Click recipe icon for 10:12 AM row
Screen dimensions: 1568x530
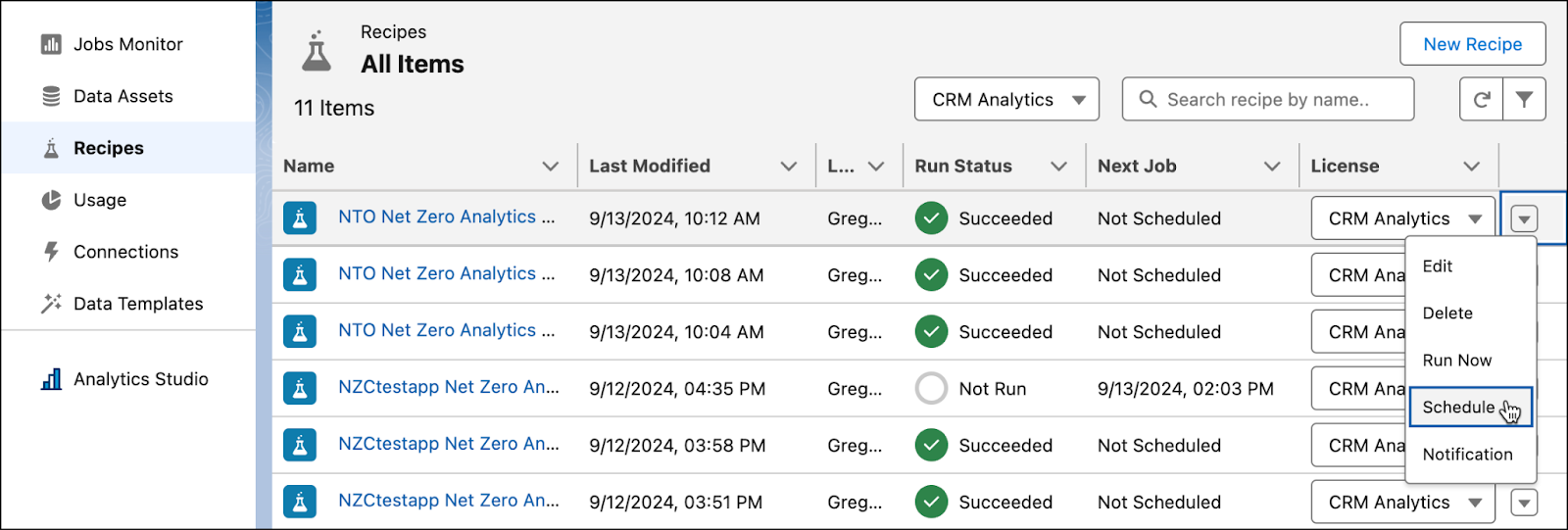[x=300, y=218]
